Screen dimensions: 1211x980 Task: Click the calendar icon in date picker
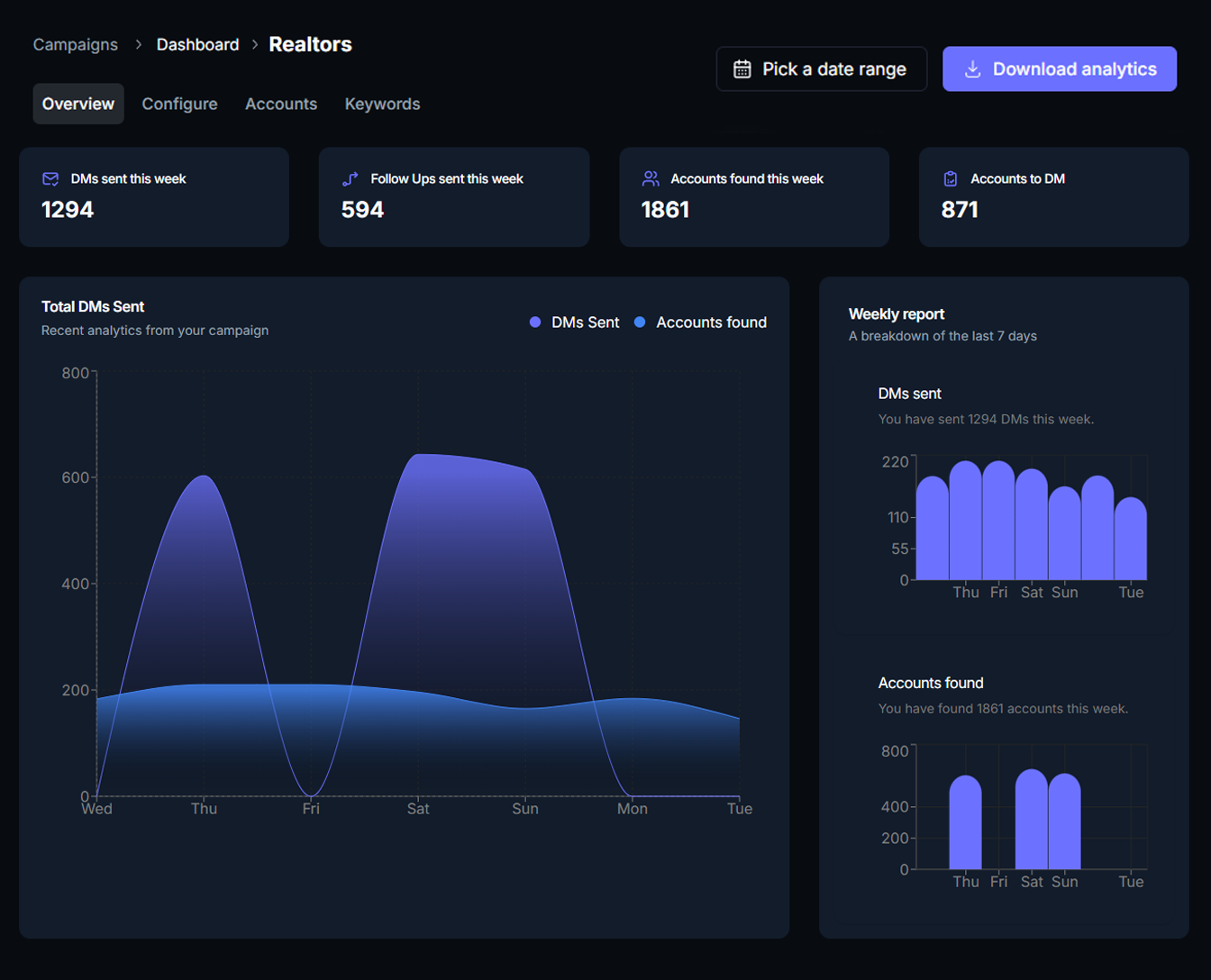[x=742, y=69]
